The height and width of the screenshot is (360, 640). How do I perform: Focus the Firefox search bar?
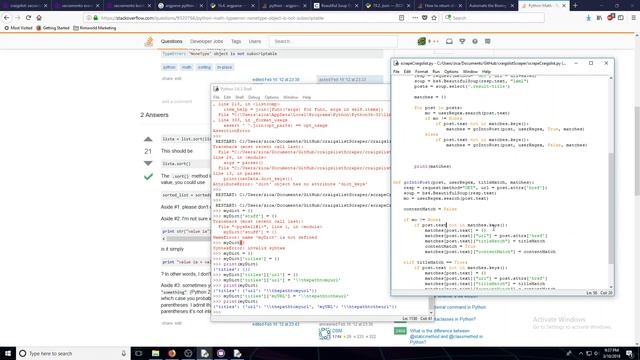pos(493,18)
